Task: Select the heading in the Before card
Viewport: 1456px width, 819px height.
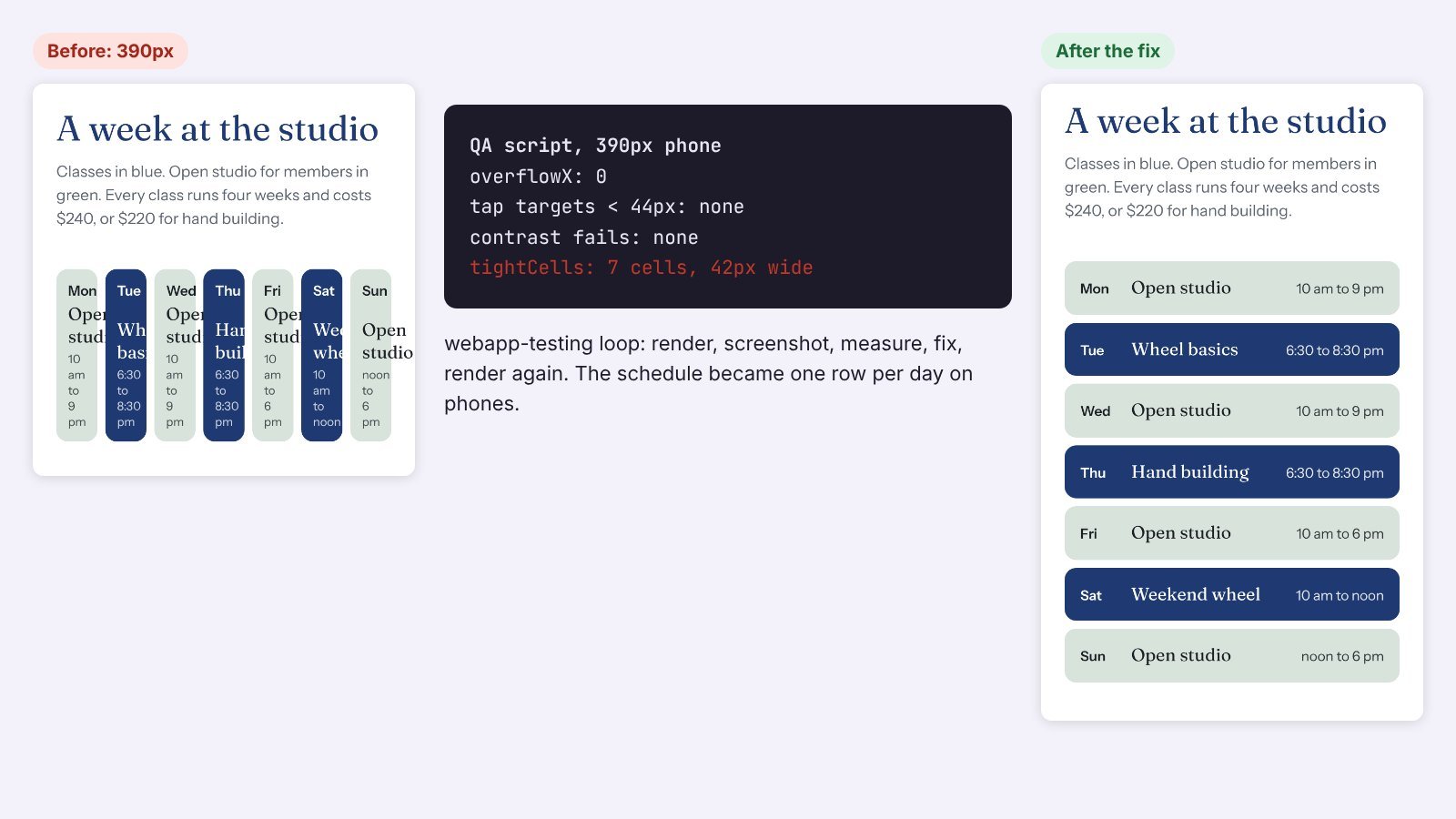Action: tap(217, 129)
